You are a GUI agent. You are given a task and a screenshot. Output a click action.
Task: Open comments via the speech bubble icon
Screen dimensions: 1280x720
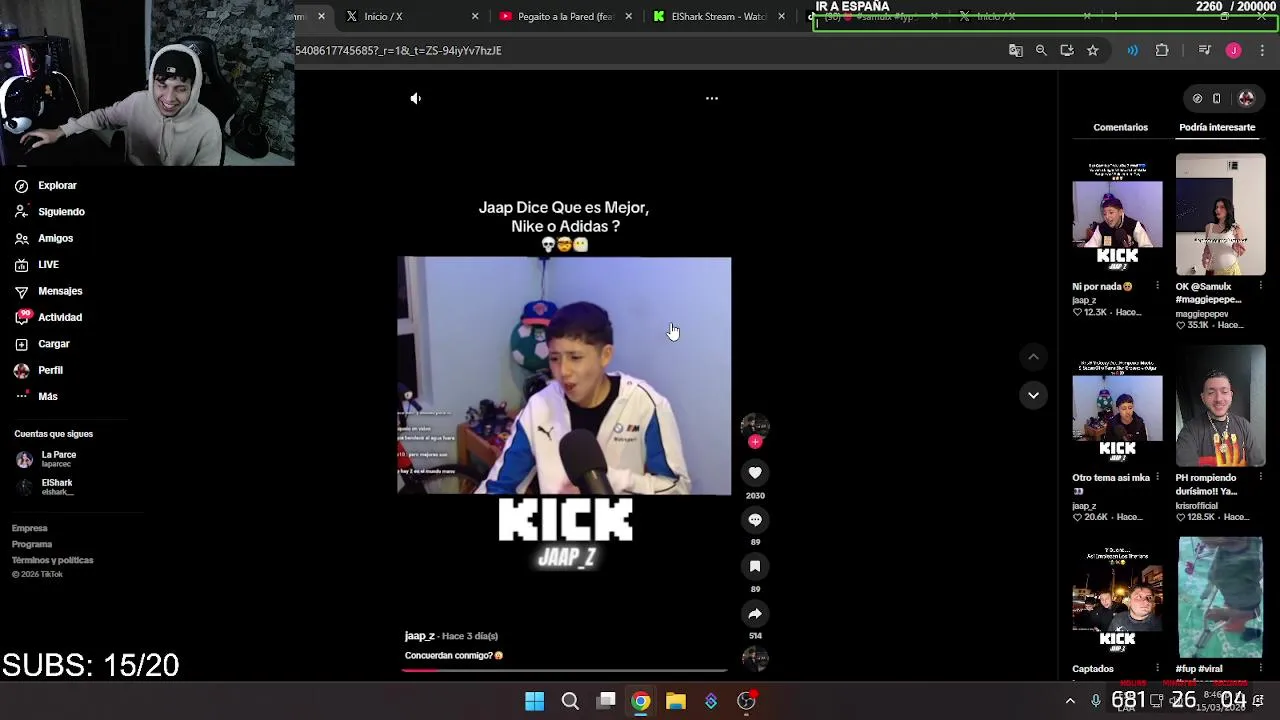[755, 519]
